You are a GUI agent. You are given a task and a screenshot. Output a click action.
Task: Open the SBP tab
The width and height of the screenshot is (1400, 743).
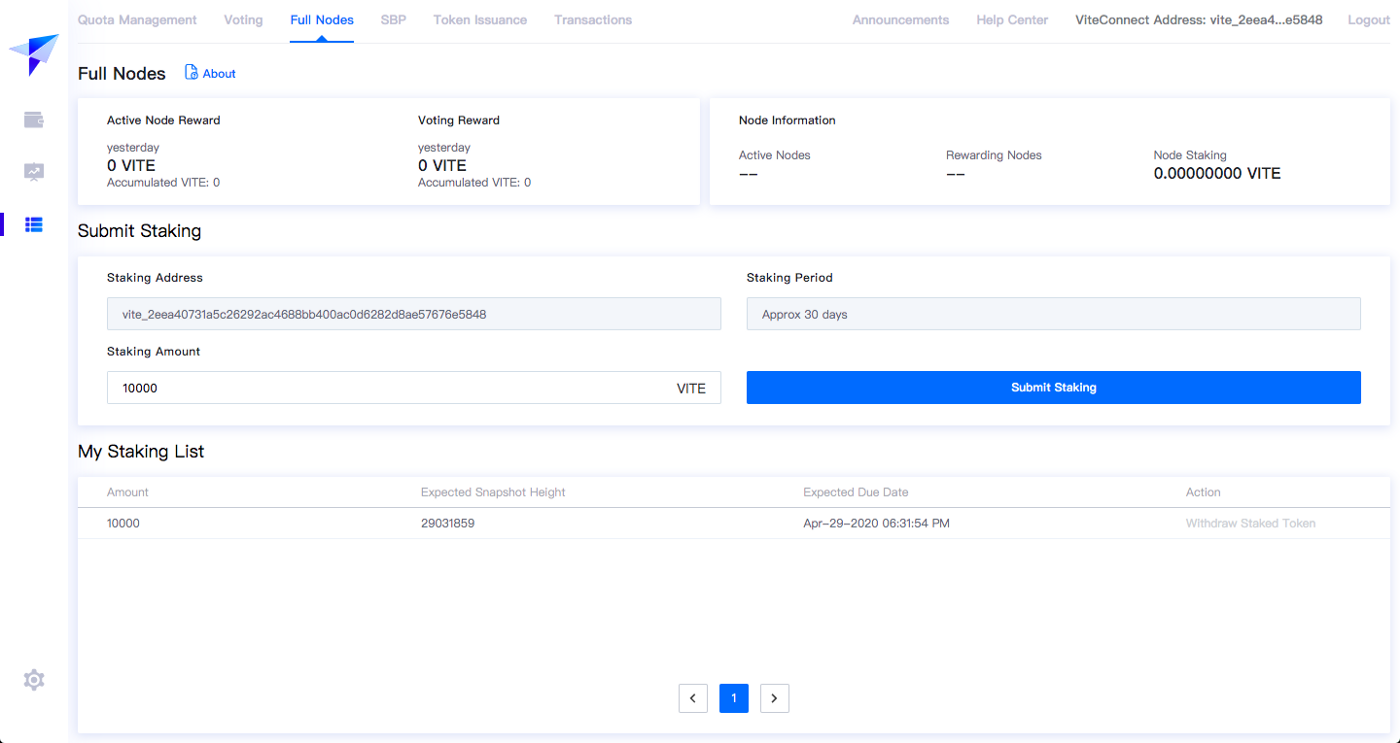(x=393, y=20)
